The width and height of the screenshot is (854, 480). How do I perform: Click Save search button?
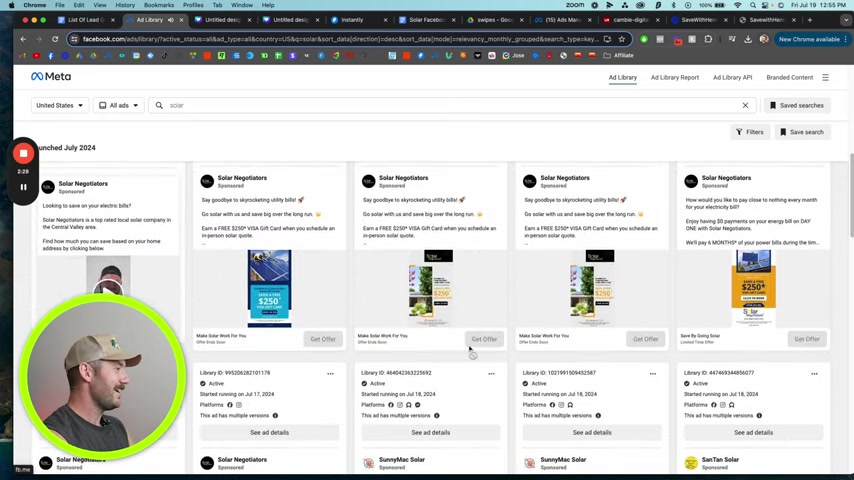click(x=802, y=132)
